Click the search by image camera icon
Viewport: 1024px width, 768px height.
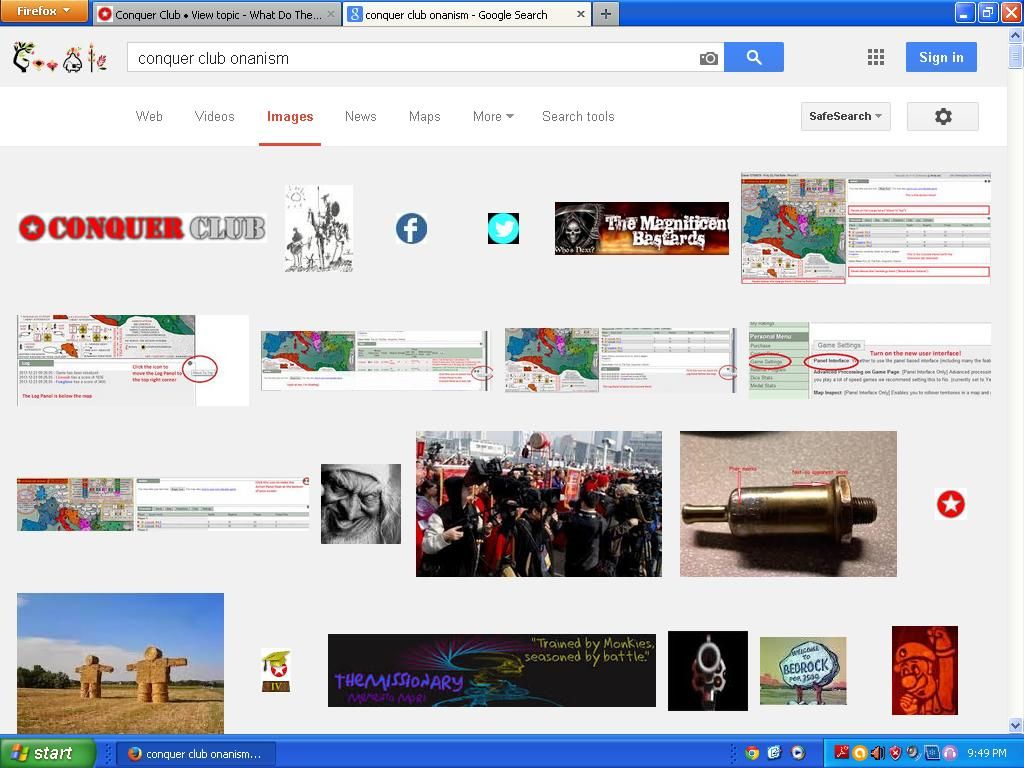[708, 58]
